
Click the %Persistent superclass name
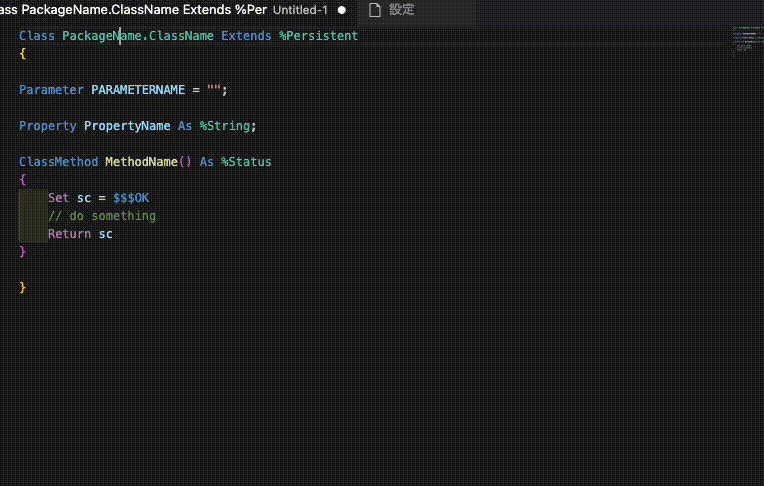(318, 36)
